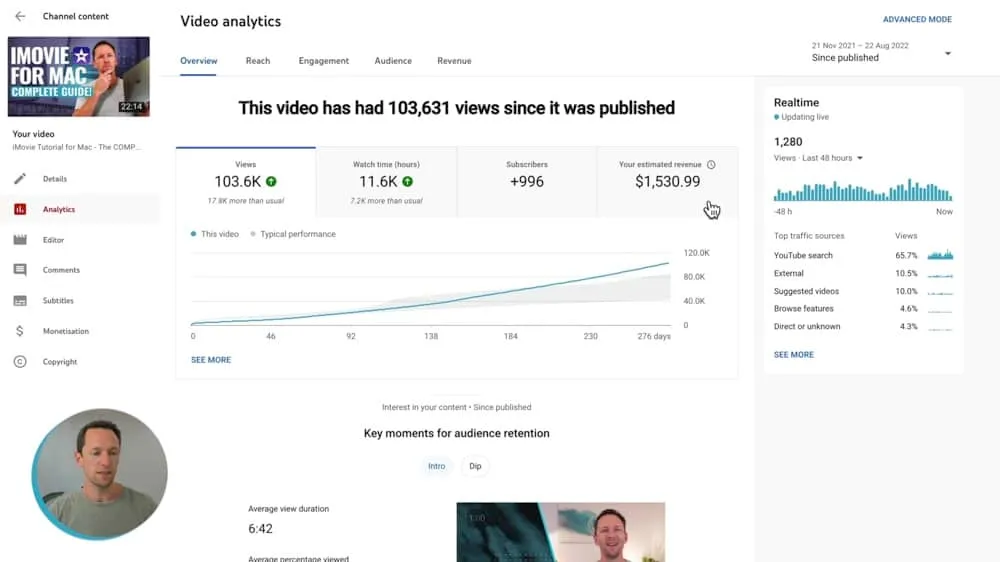Switch to the Reach tab
The image size is (1000, 562).
click(x=258, y=61)
